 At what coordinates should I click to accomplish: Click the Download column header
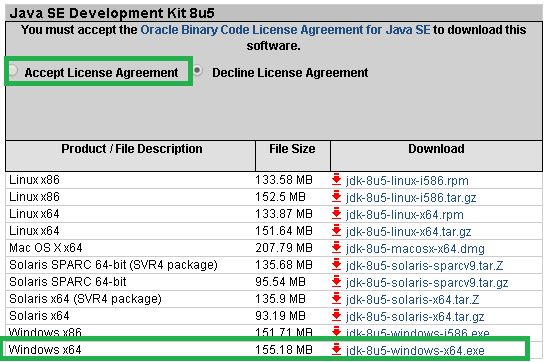pyautogui.click(x=436, y=156)
